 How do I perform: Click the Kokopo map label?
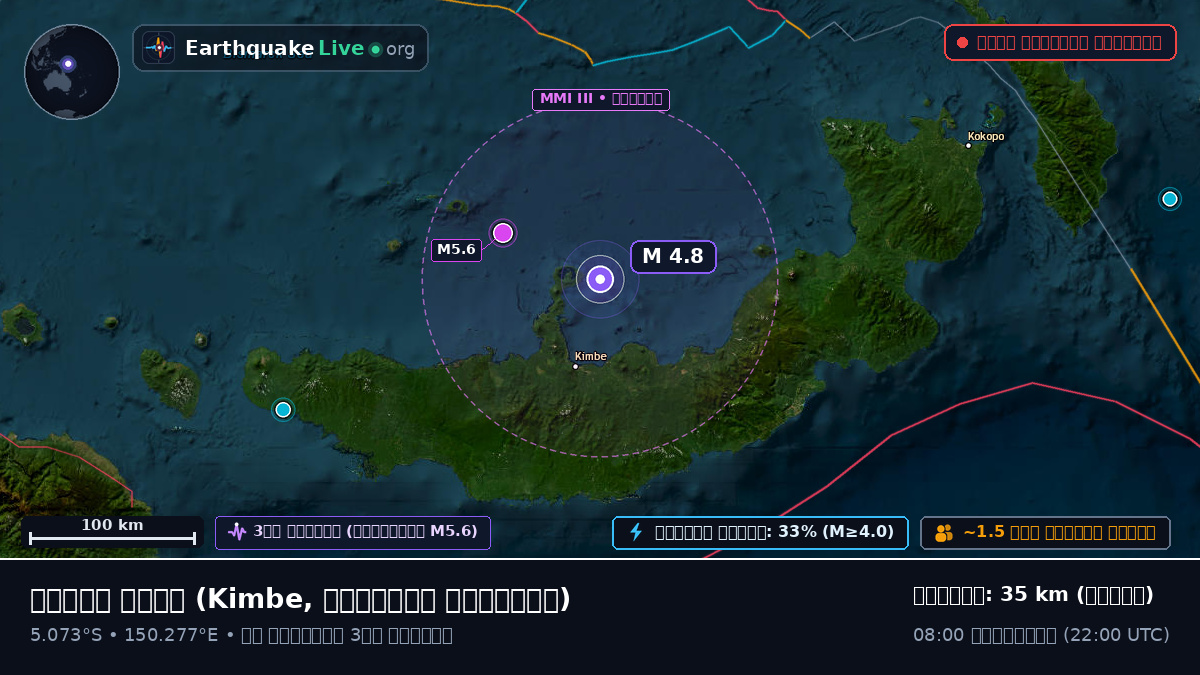(x=986, y=136)
